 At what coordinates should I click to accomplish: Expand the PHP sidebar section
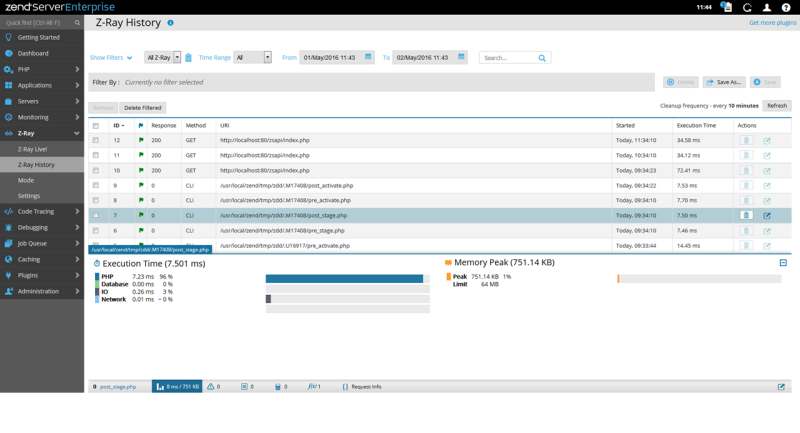(x=77, y=69)
